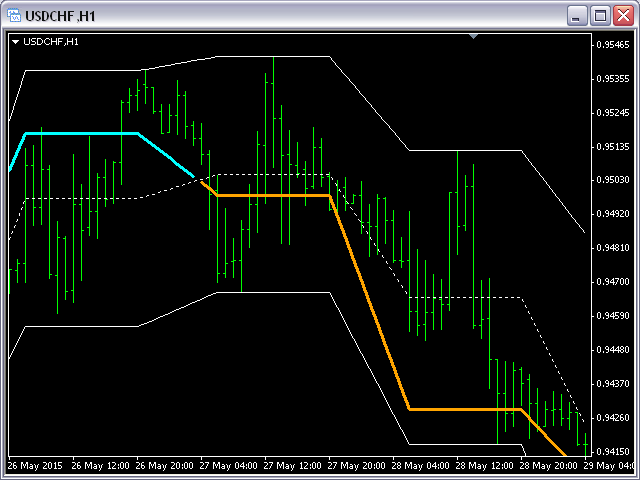
Task: Click the 0.95465 price scale label
Action: (x=611, y=45)
